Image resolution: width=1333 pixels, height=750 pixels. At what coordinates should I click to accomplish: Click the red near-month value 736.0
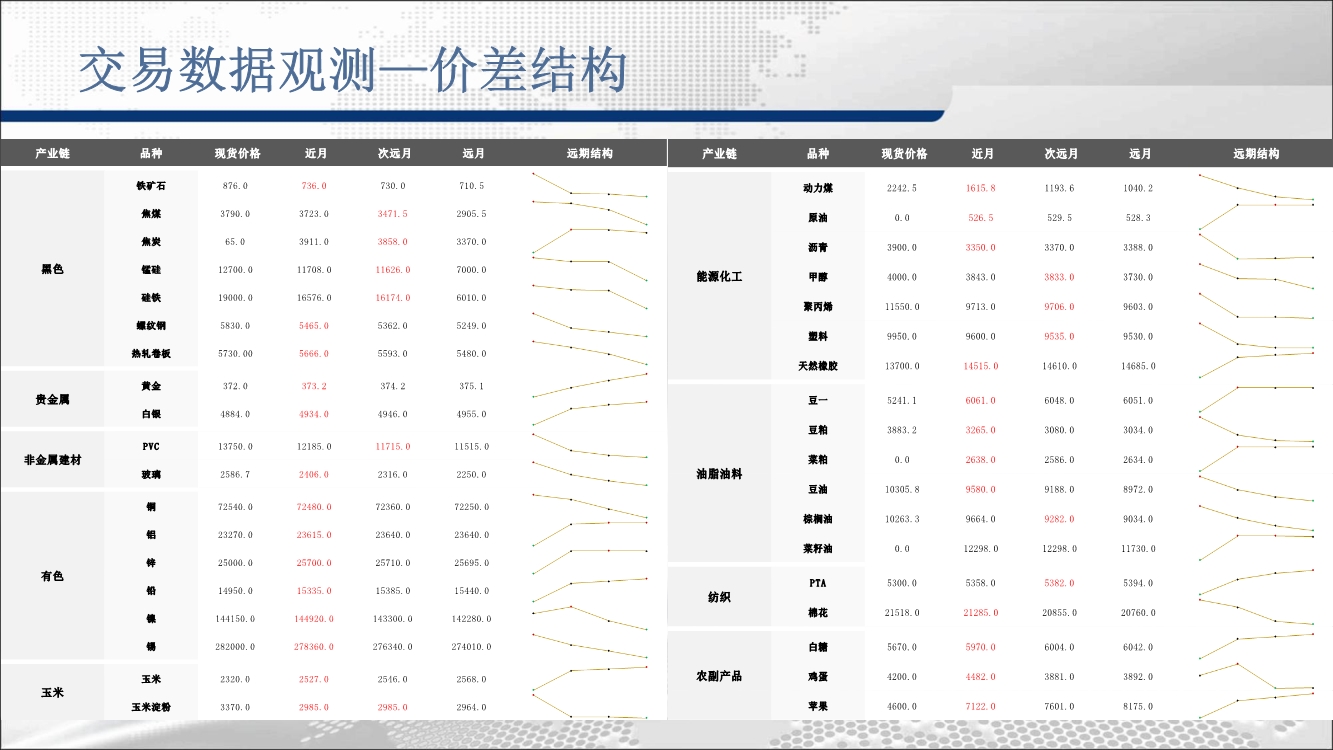314,186
